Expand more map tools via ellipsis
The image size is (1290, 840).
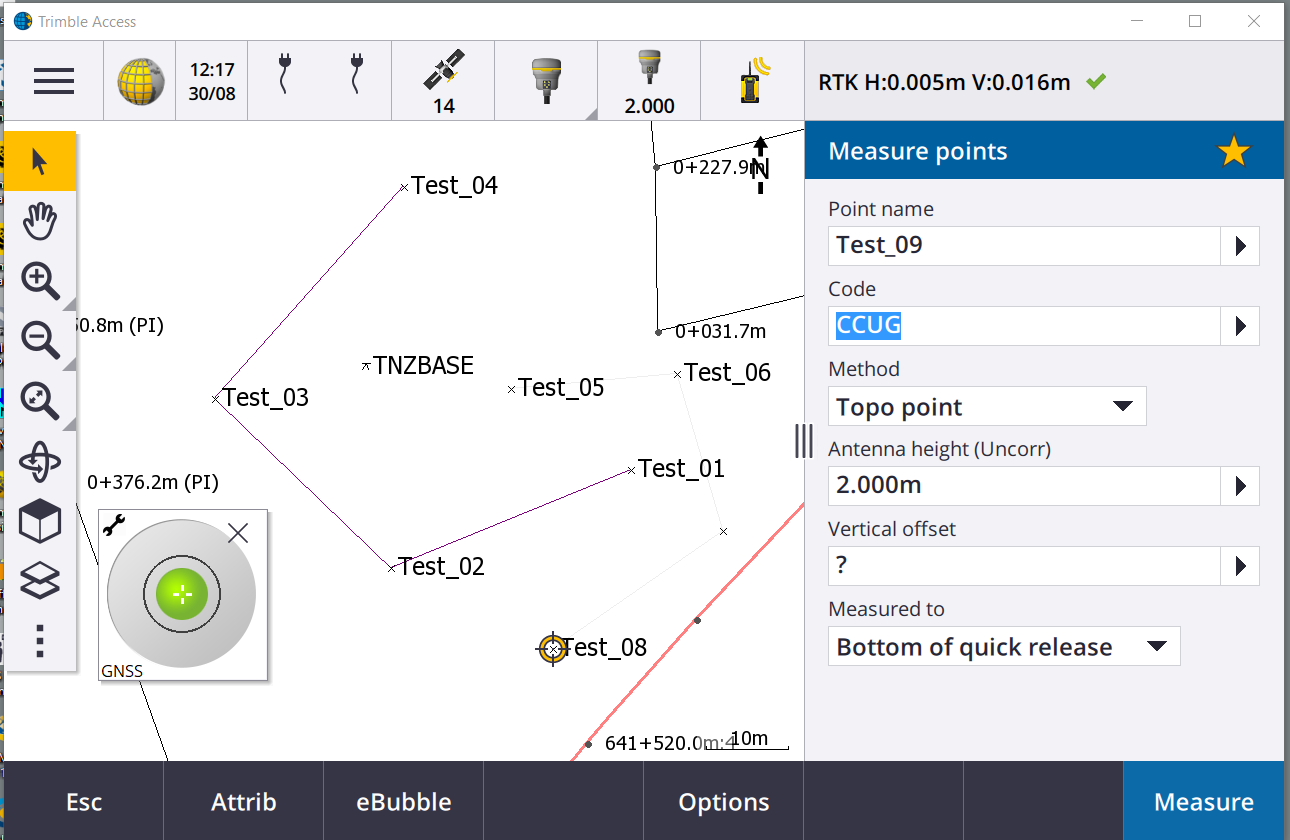[39, 641]
